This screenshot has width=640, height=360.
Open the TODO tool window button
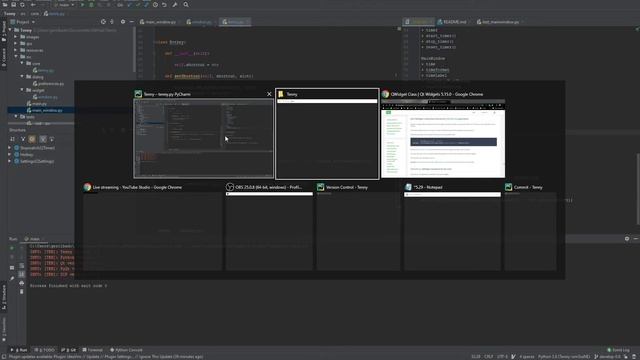[x=44, y=350]
